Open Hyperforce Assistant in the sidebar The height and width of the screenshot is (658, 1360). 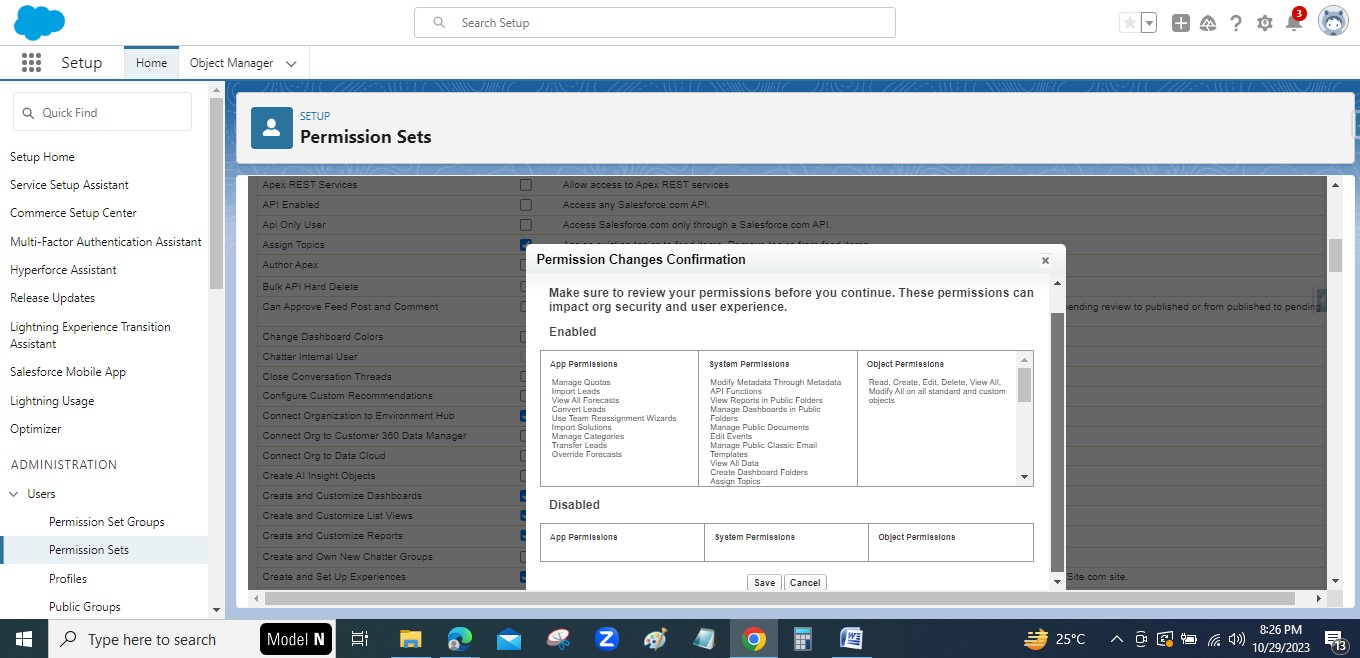pos(63,270)
